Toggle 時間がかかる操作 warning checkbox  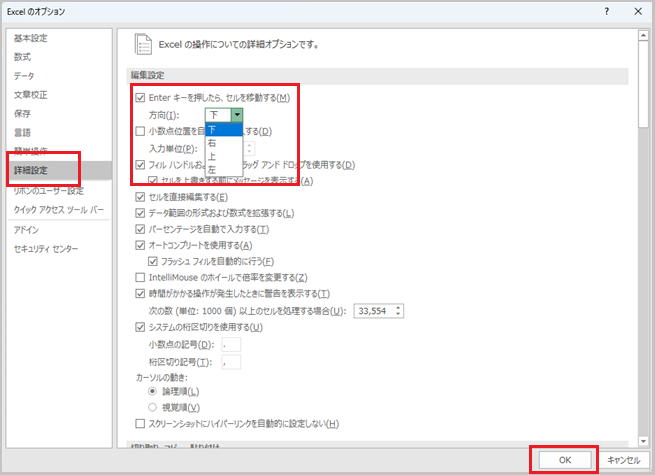pyautogui.click(x=140, y=294)
